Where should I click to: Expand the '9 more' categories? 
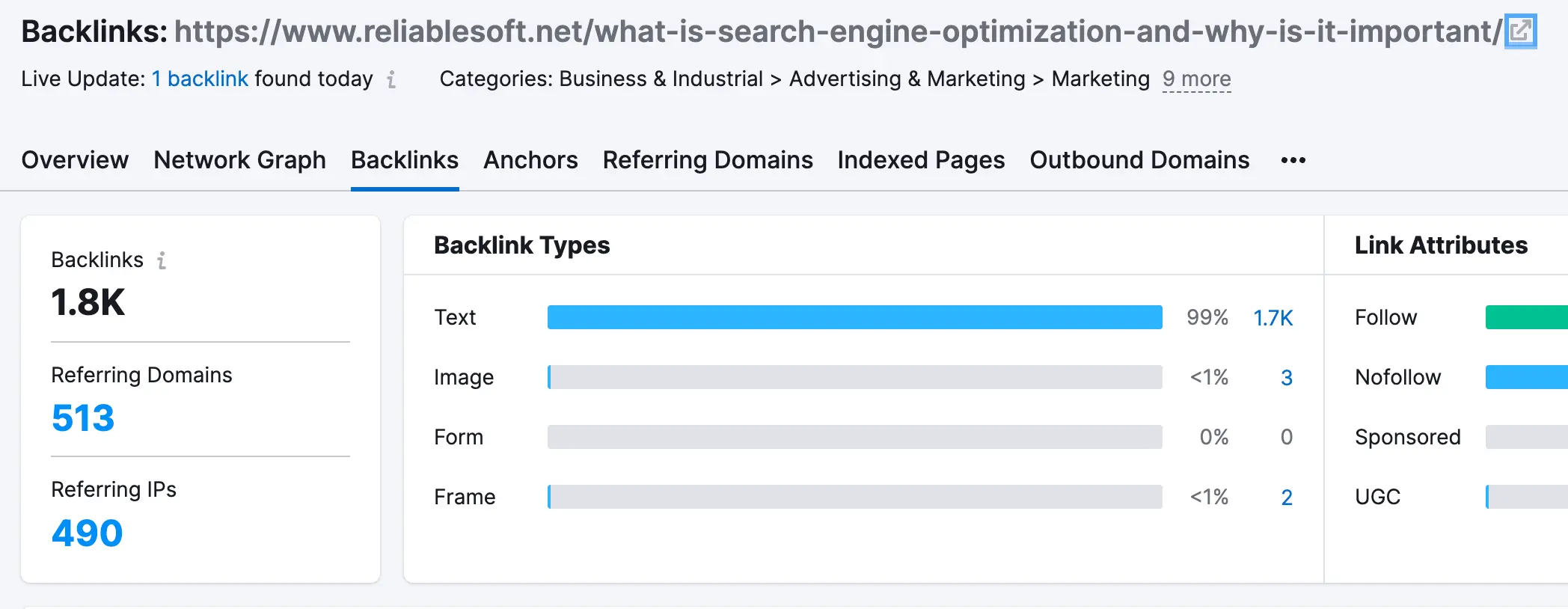(x=1196, y=79)
